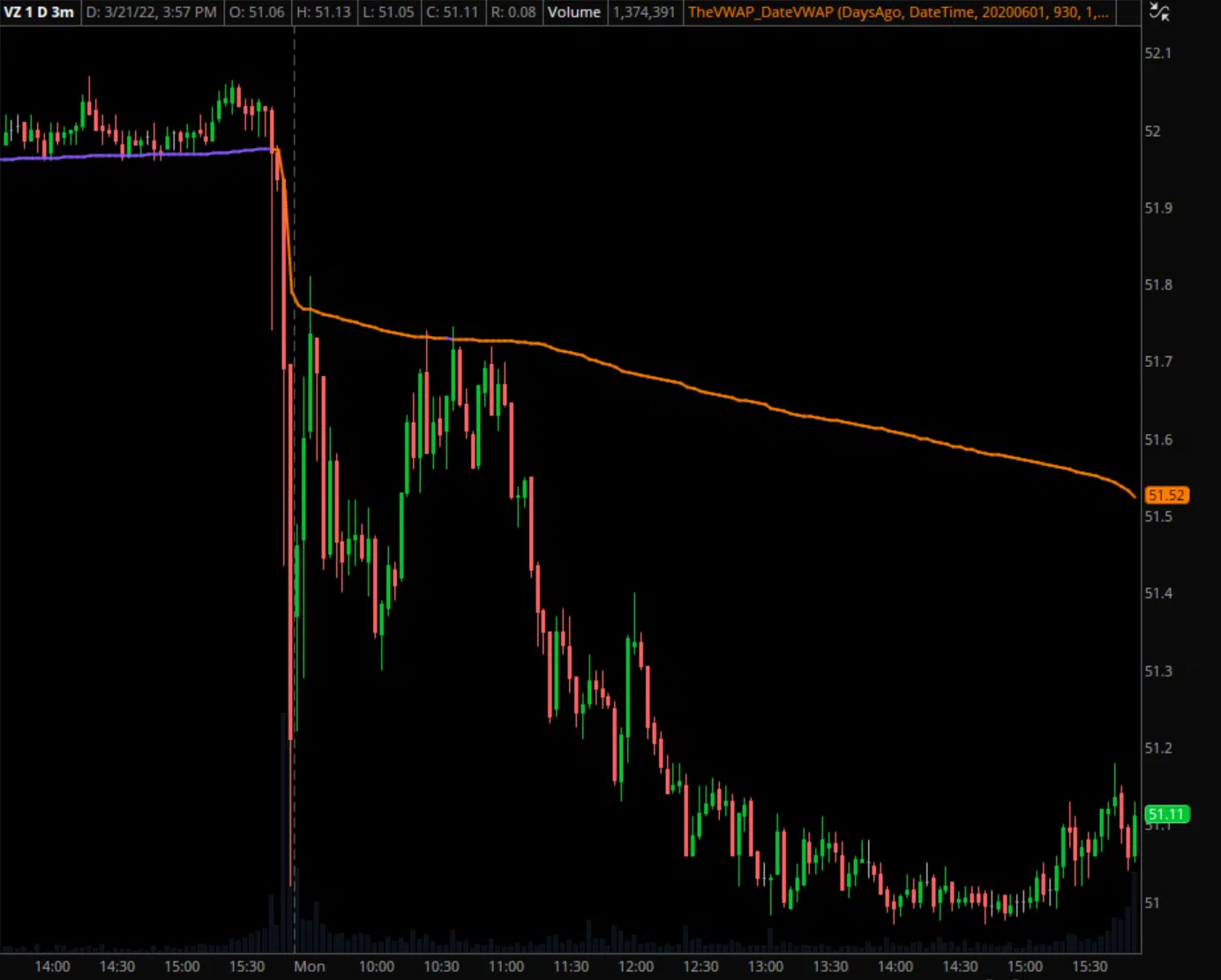
Task: Open TheVWAP_DateVWAP study label
Action: (x=898, y=12)
